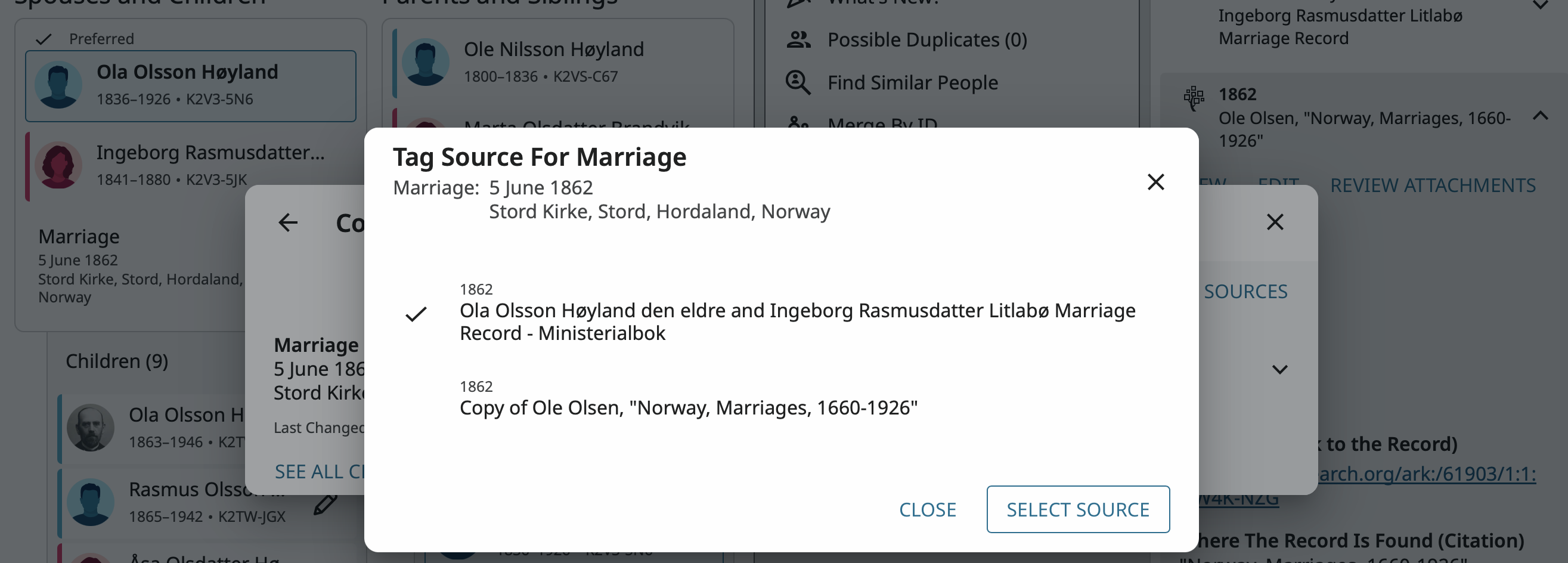Switch to the SOURCES tab

click(1245, 292)
